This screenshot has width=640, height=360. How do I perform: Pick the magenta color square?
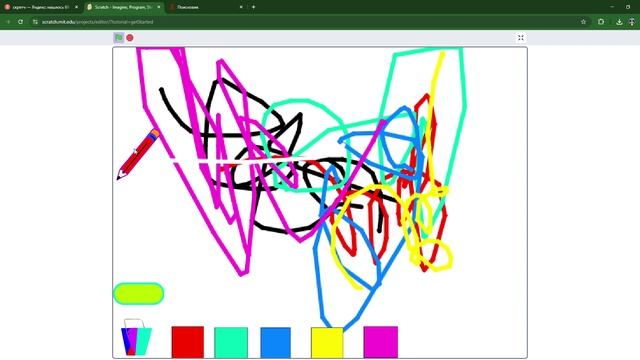point(380,342)
